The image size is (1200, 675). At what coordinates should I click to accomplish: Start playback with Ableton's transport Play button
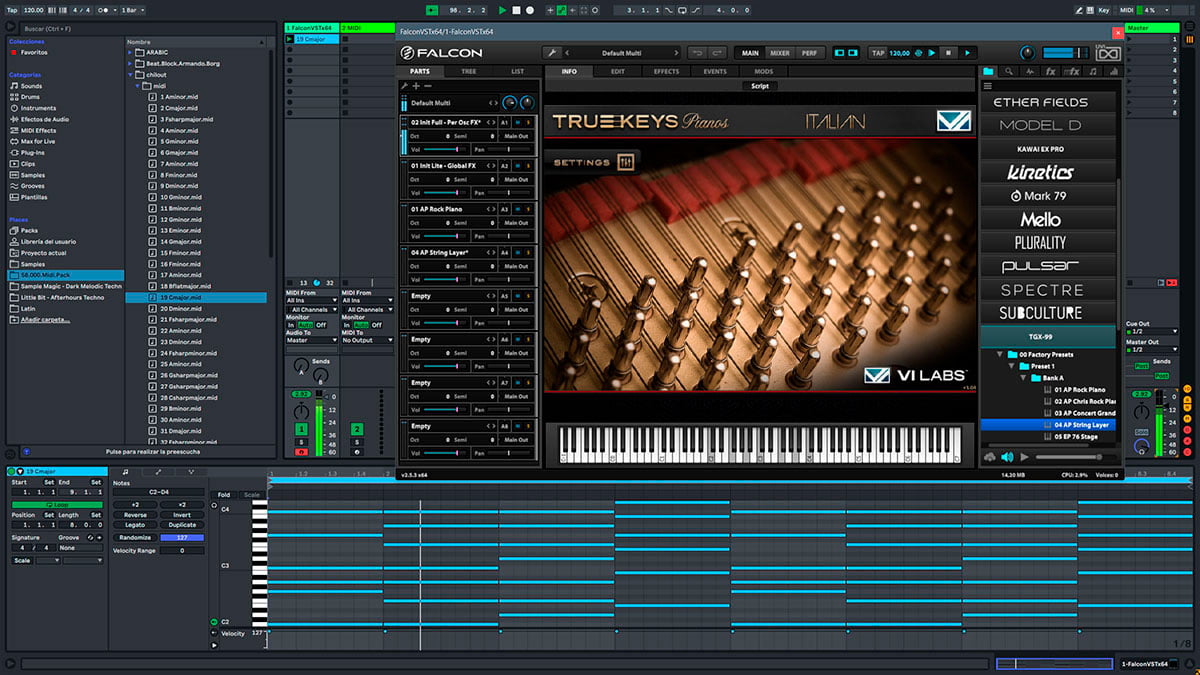(503, 10)
